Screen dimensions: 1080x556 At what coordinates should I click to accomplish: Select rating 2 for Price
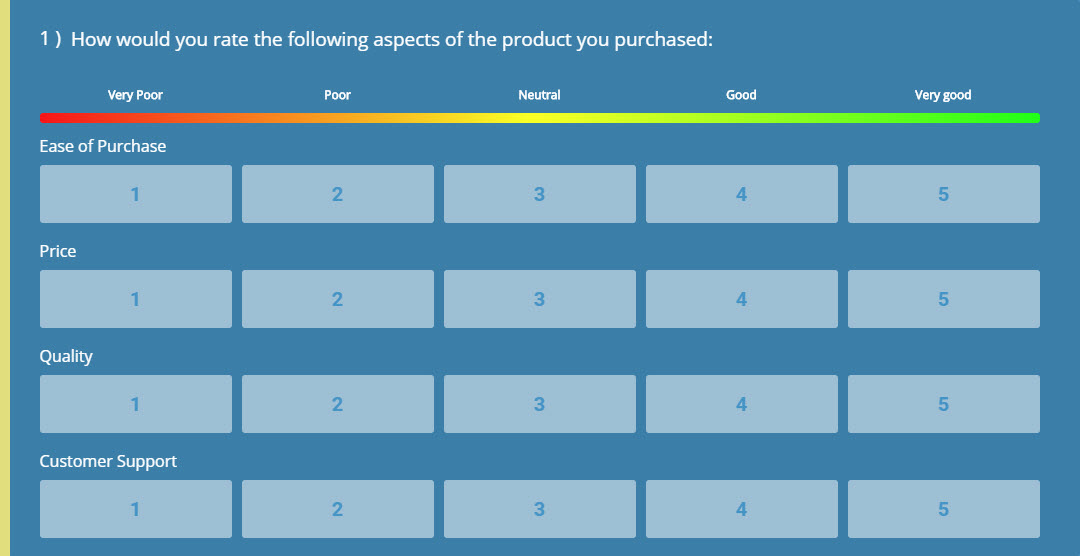338,299
